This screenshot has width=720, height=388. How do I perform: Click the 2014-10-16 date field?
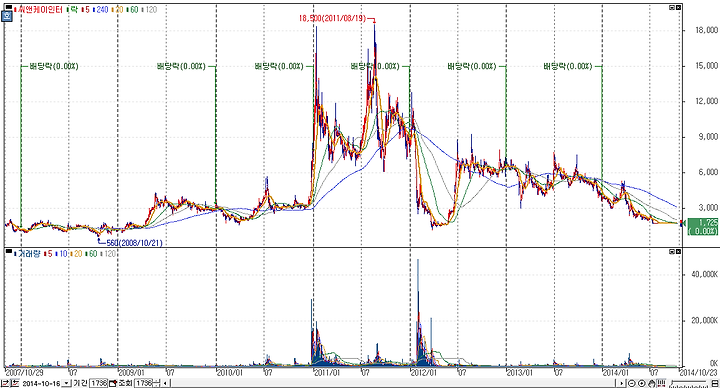(41, 383)
